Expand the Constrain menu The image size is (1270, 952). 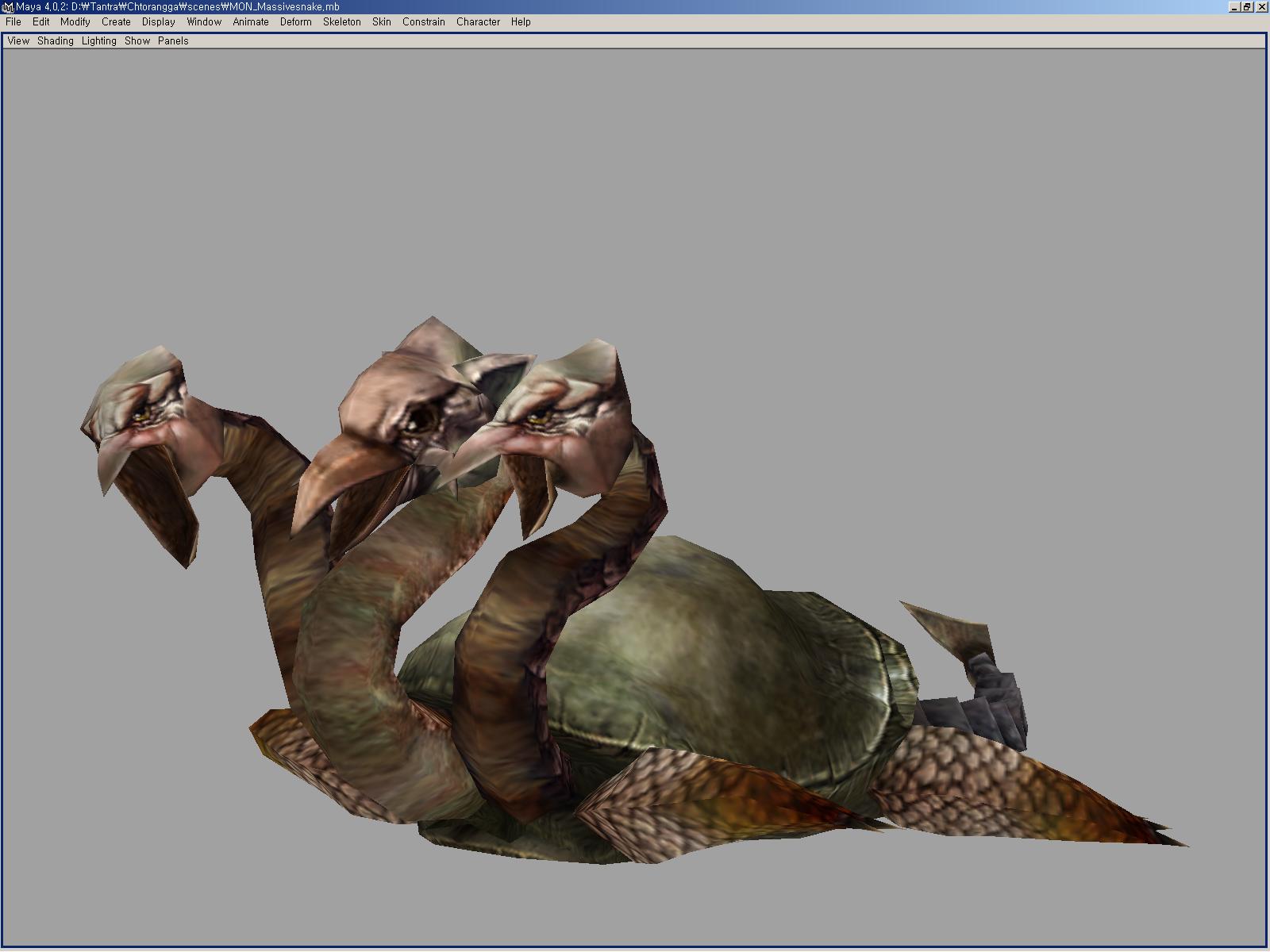click(x=424, y=22)
